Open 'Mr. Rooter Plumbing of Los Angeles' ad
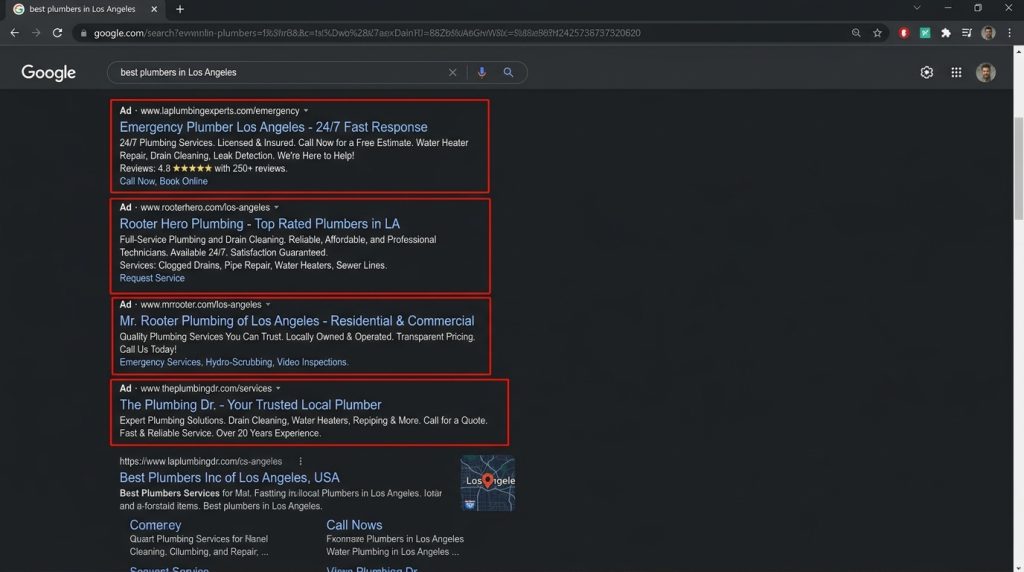 pyautogui.click(x=296, y=321)
